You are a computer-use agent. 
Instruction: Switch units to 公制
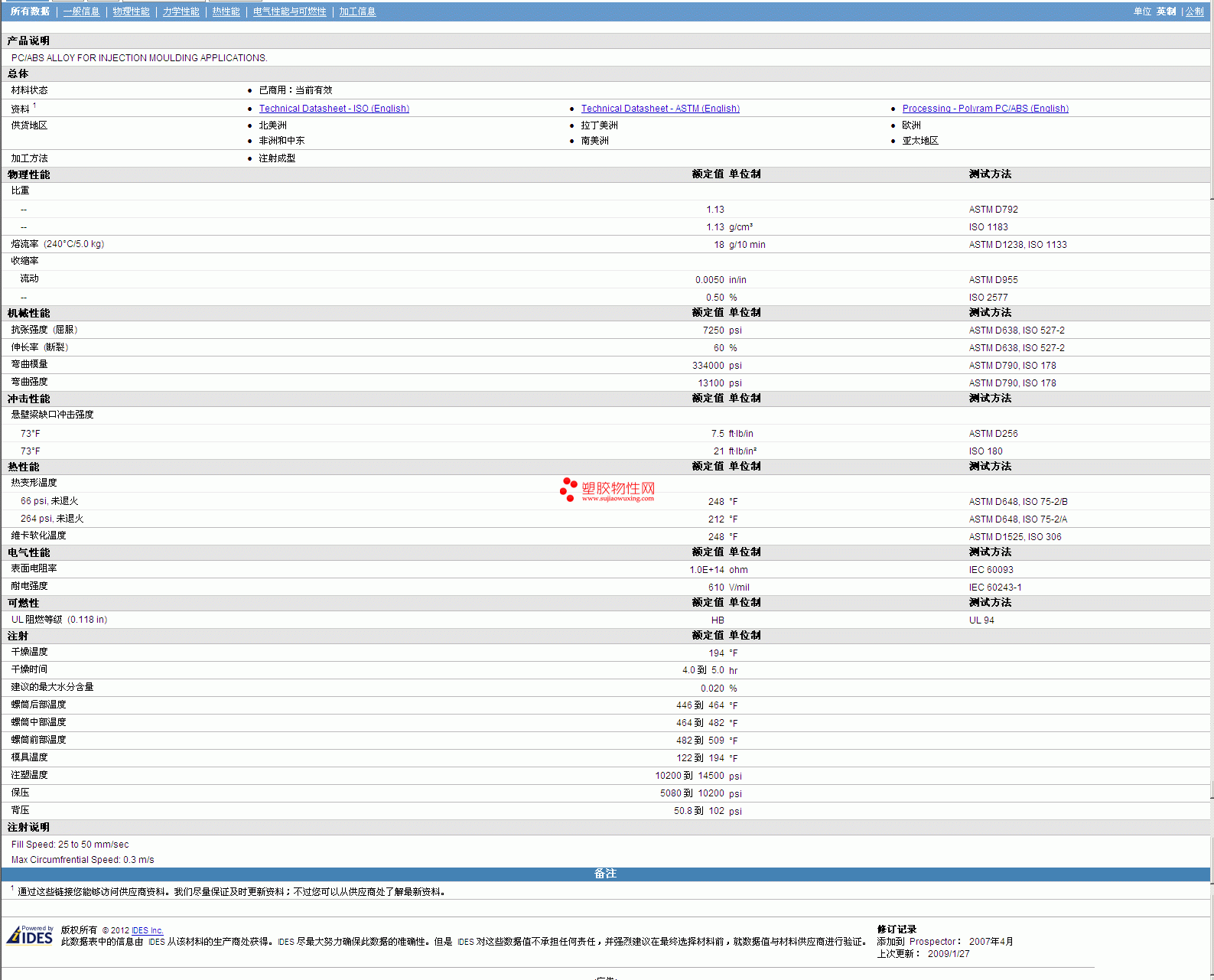pyautogui.click(x=1194, y=11)
